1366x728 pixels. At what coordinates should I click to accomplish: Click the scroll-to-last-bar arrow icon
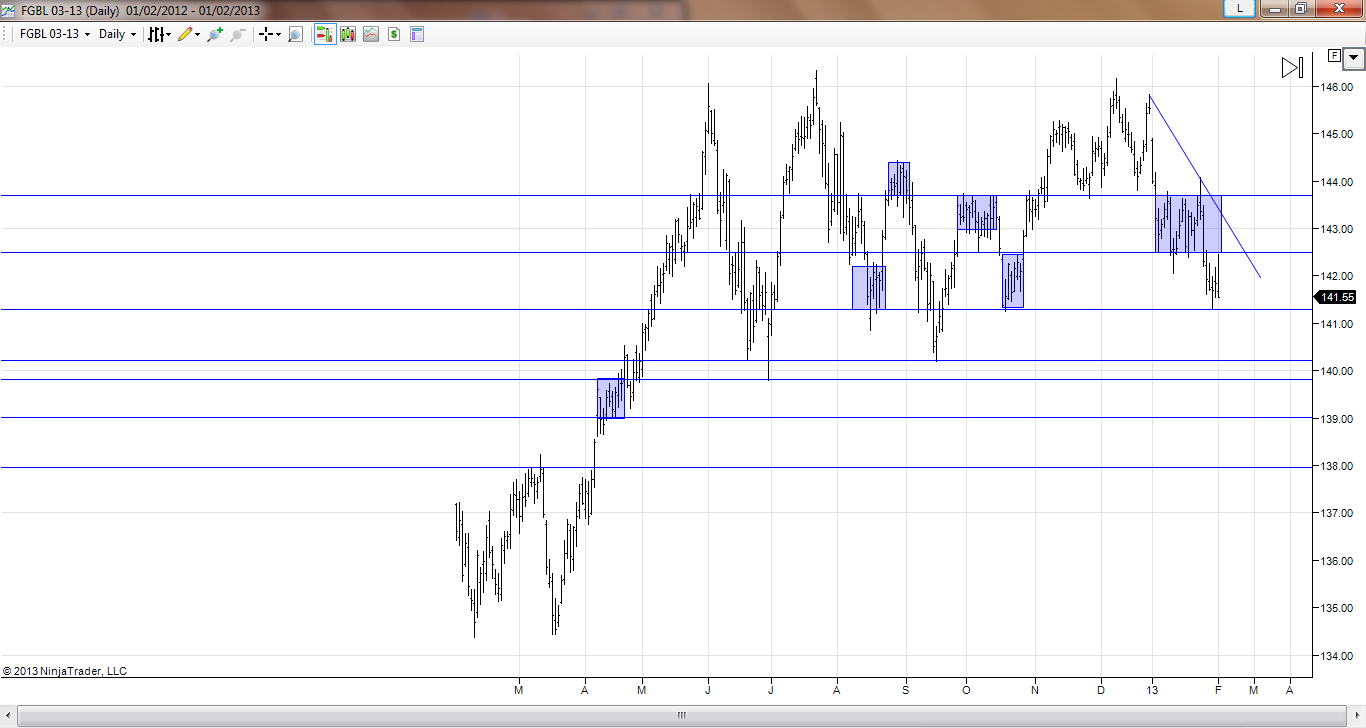point(1292,68)
